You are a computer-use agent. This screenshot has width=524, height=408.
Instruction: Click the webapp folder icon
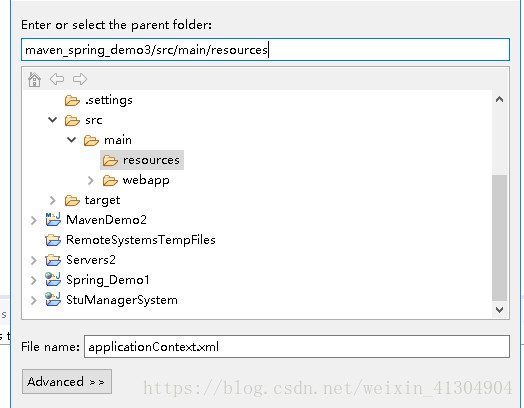point(110,180)
